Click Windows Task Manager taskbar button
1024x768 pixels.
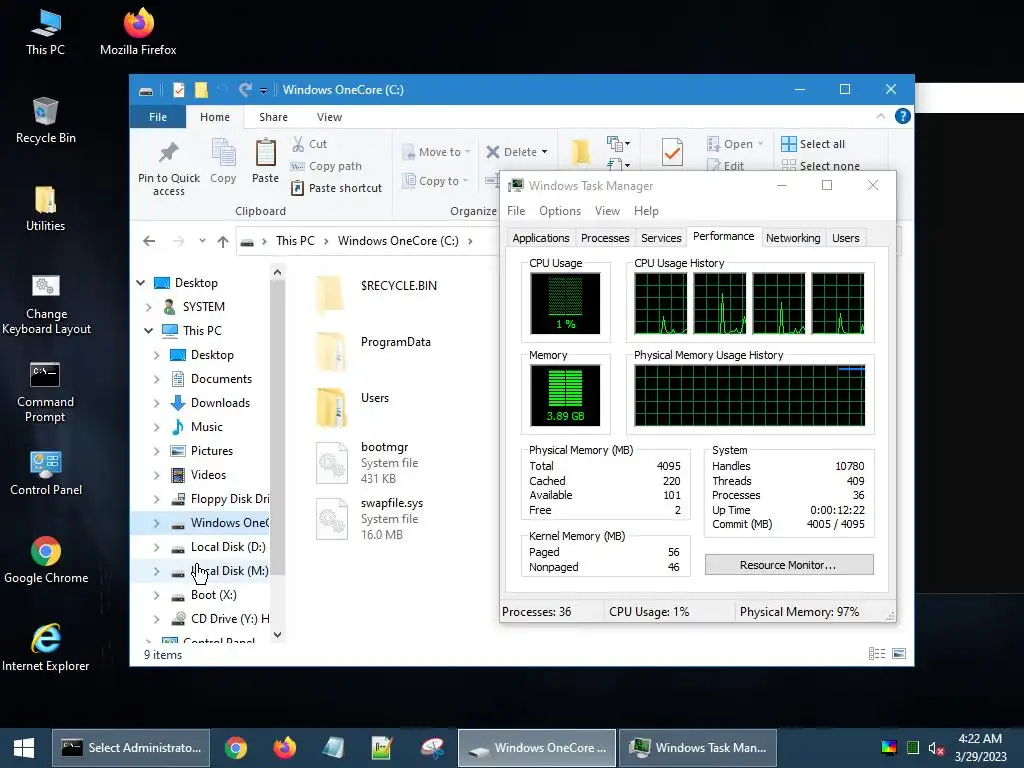(697, 748)
